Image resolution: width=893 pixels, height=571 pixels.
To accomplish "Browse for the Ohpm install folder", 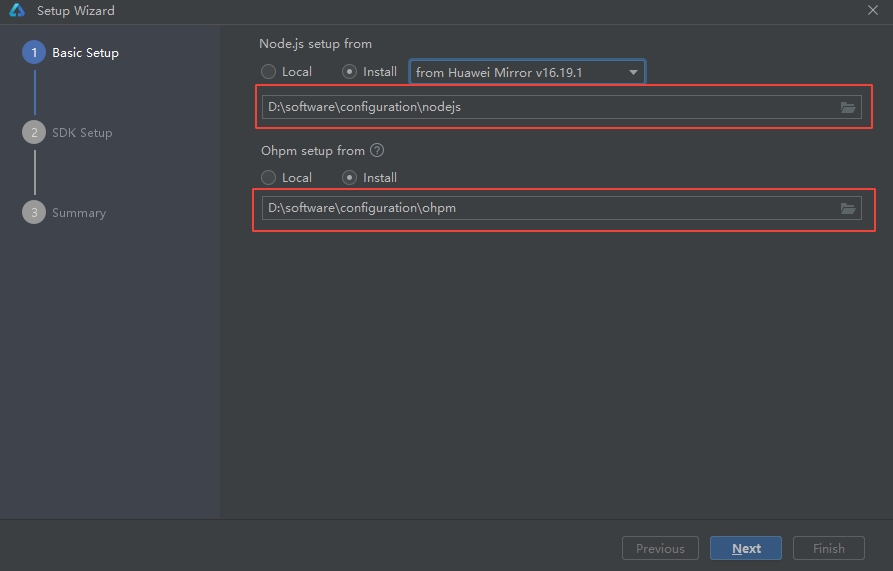I will (x=848, y=208).
